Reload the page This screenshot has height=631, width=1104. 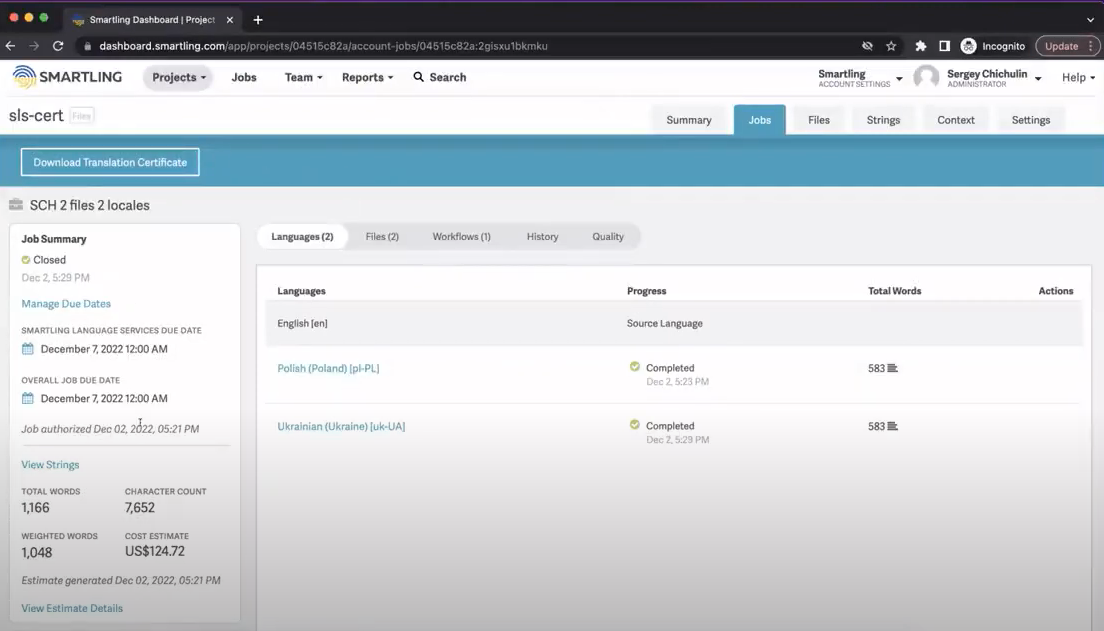click(58, 46)
